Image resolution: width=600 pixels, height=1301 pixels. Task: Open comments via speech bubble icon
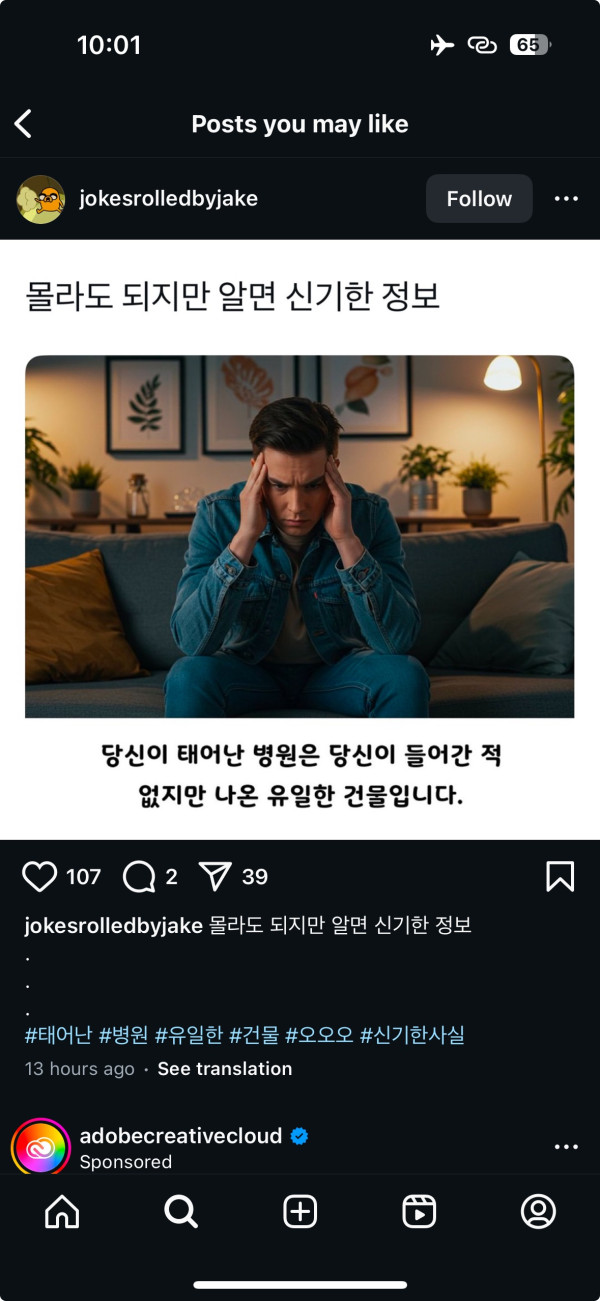[139, 877]
